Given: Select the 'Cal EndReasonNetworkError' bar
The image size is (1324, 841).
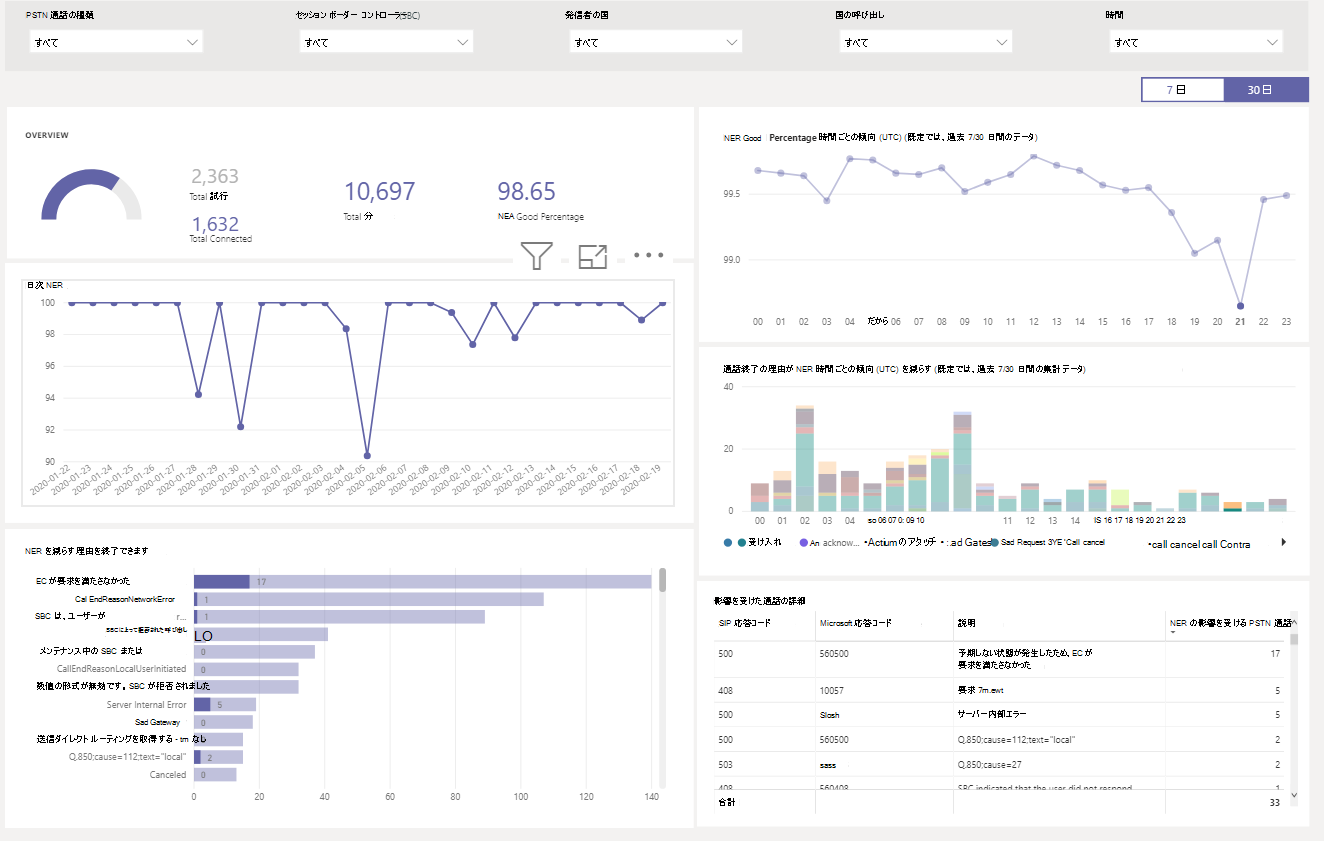Looking at the screenshot, I should [368, 599].
